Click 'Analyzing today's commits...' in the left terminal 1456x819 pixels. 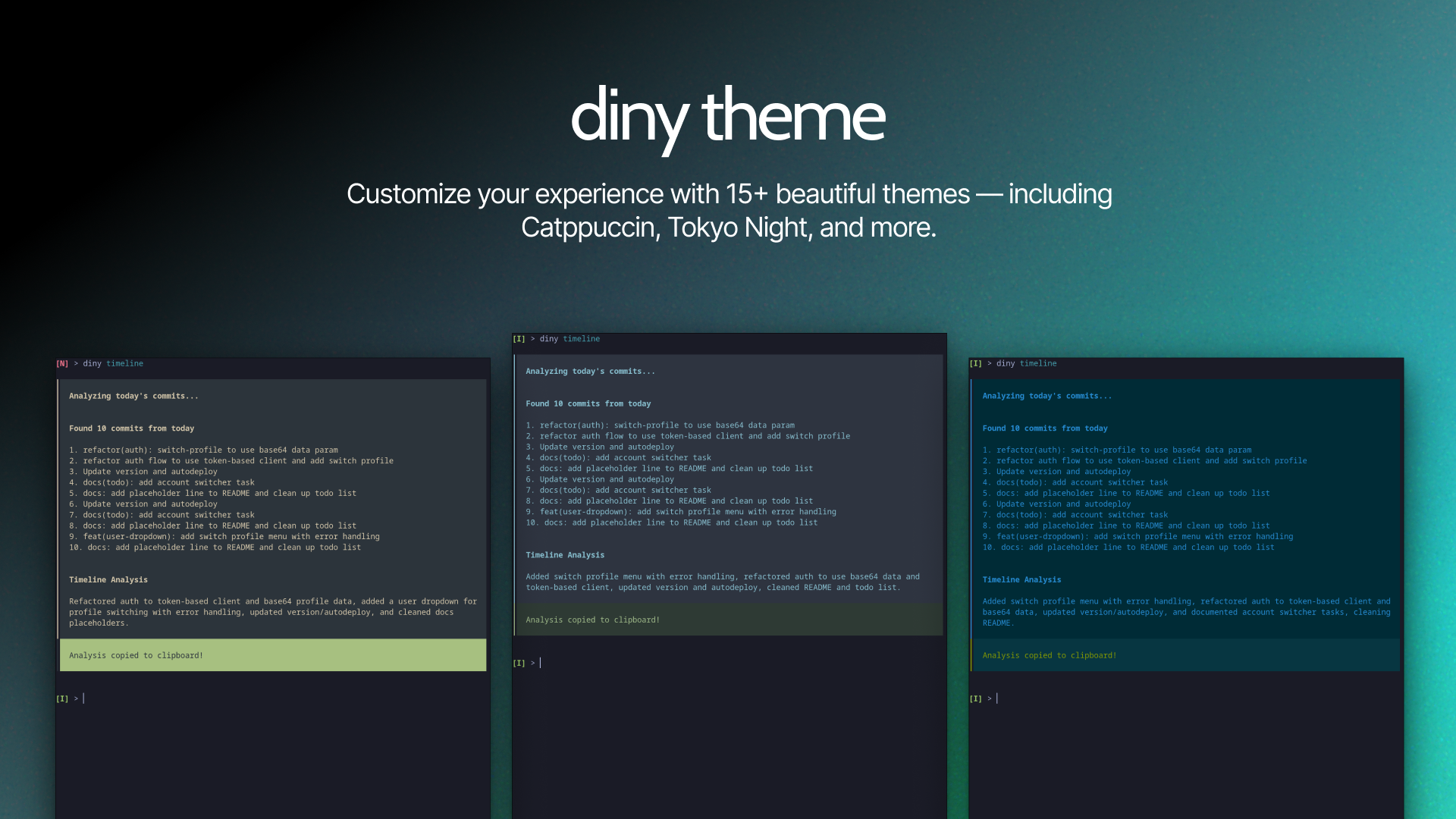pyautogui.click(x=133, y=395)
